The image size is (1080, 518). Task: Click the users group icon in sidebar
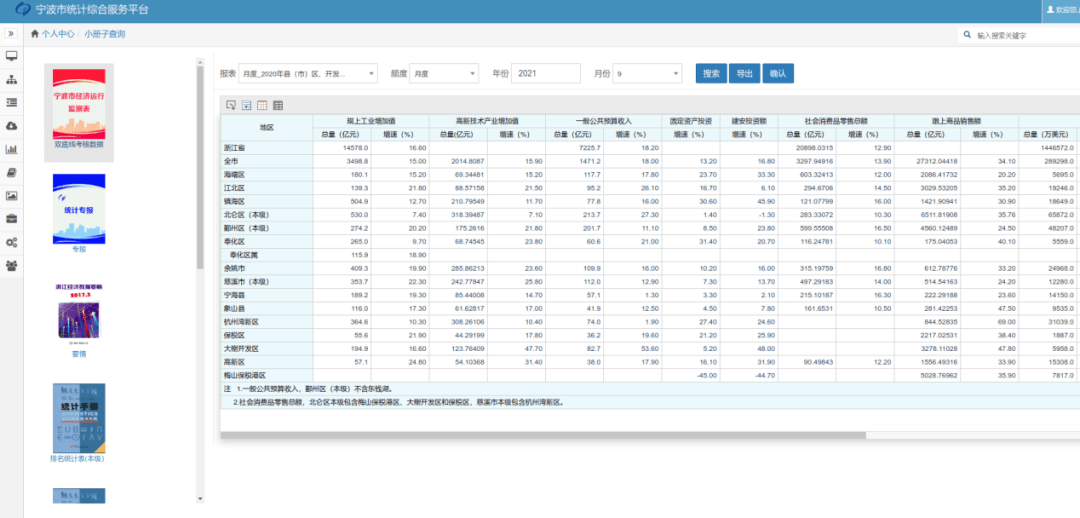click(12, 265)
